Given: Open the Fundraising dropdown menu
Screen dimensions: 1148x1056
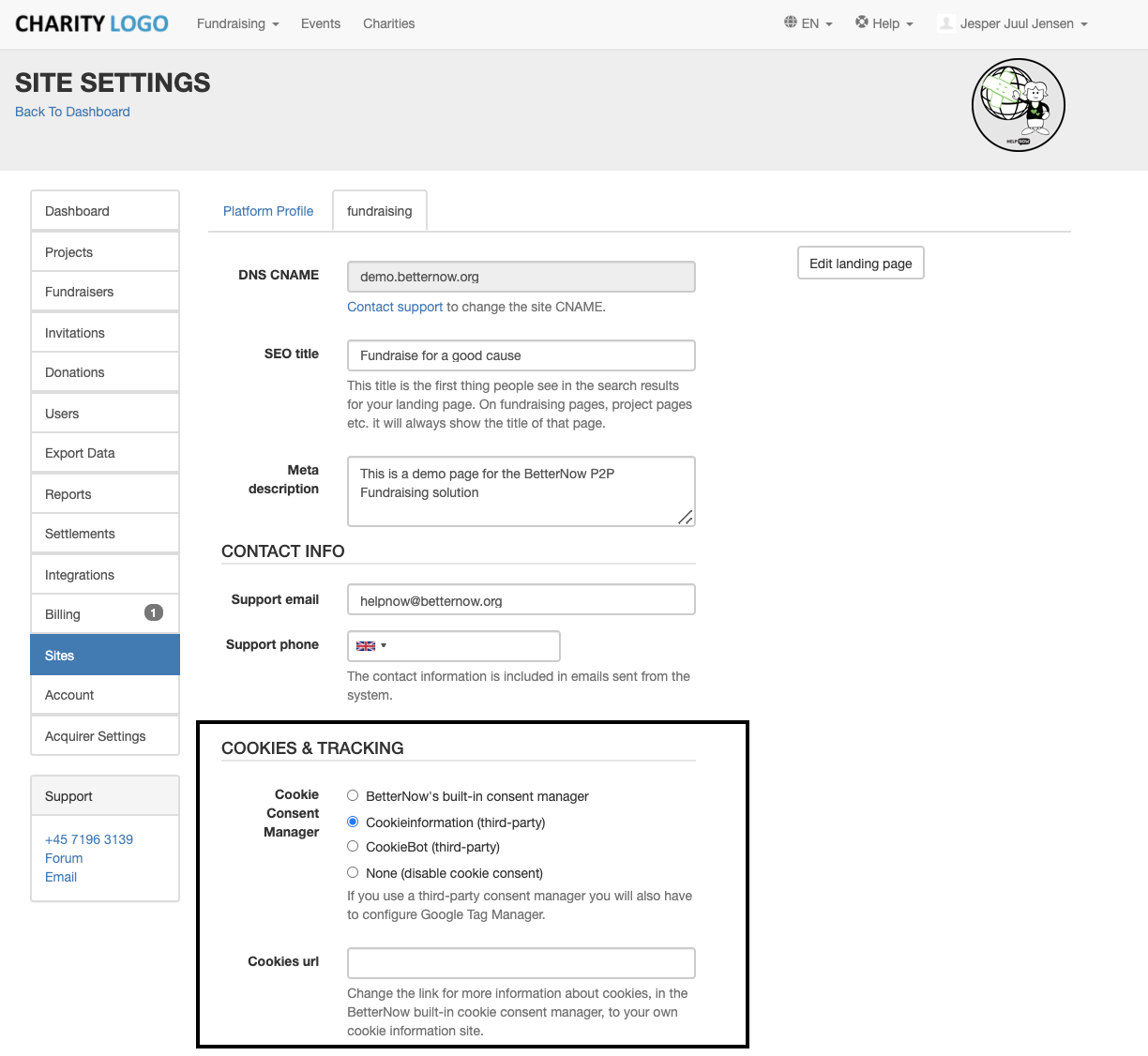Looking at the screenshot, I should coord(238,23).
